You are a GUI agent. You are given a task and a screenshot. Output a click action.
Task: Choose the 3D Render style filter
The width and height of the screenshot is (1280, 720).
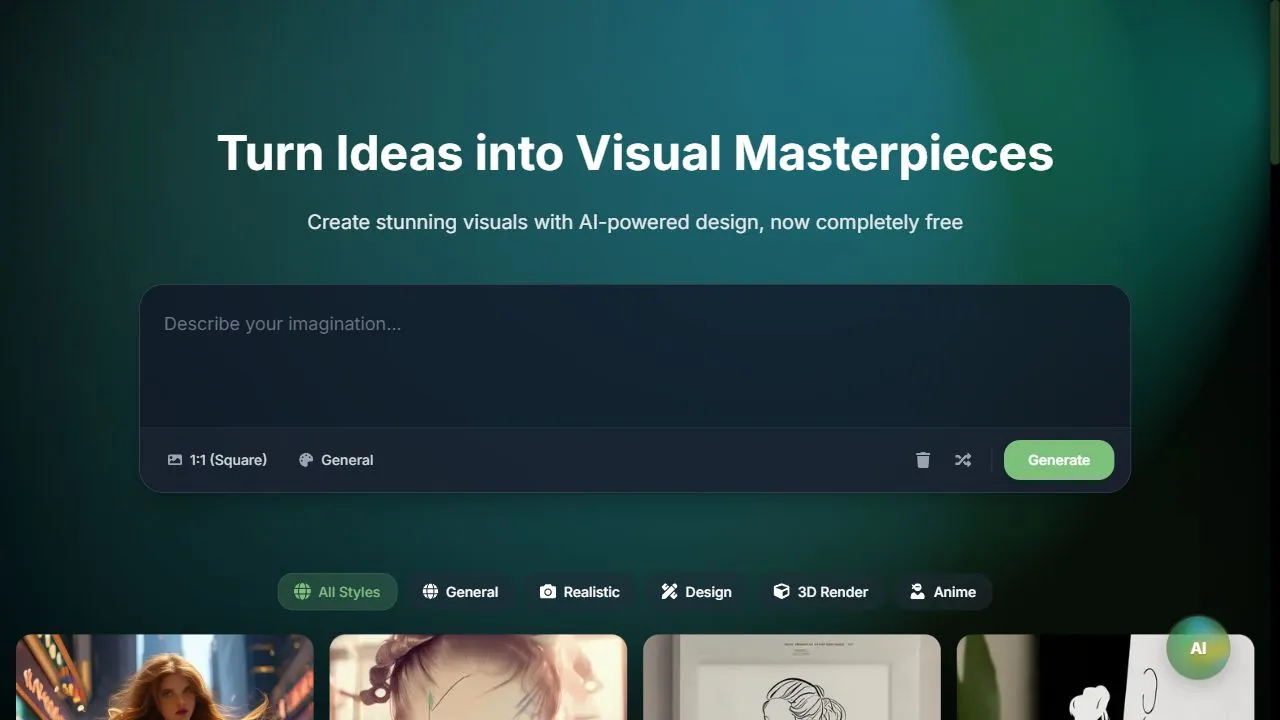[x=820, y=592]
